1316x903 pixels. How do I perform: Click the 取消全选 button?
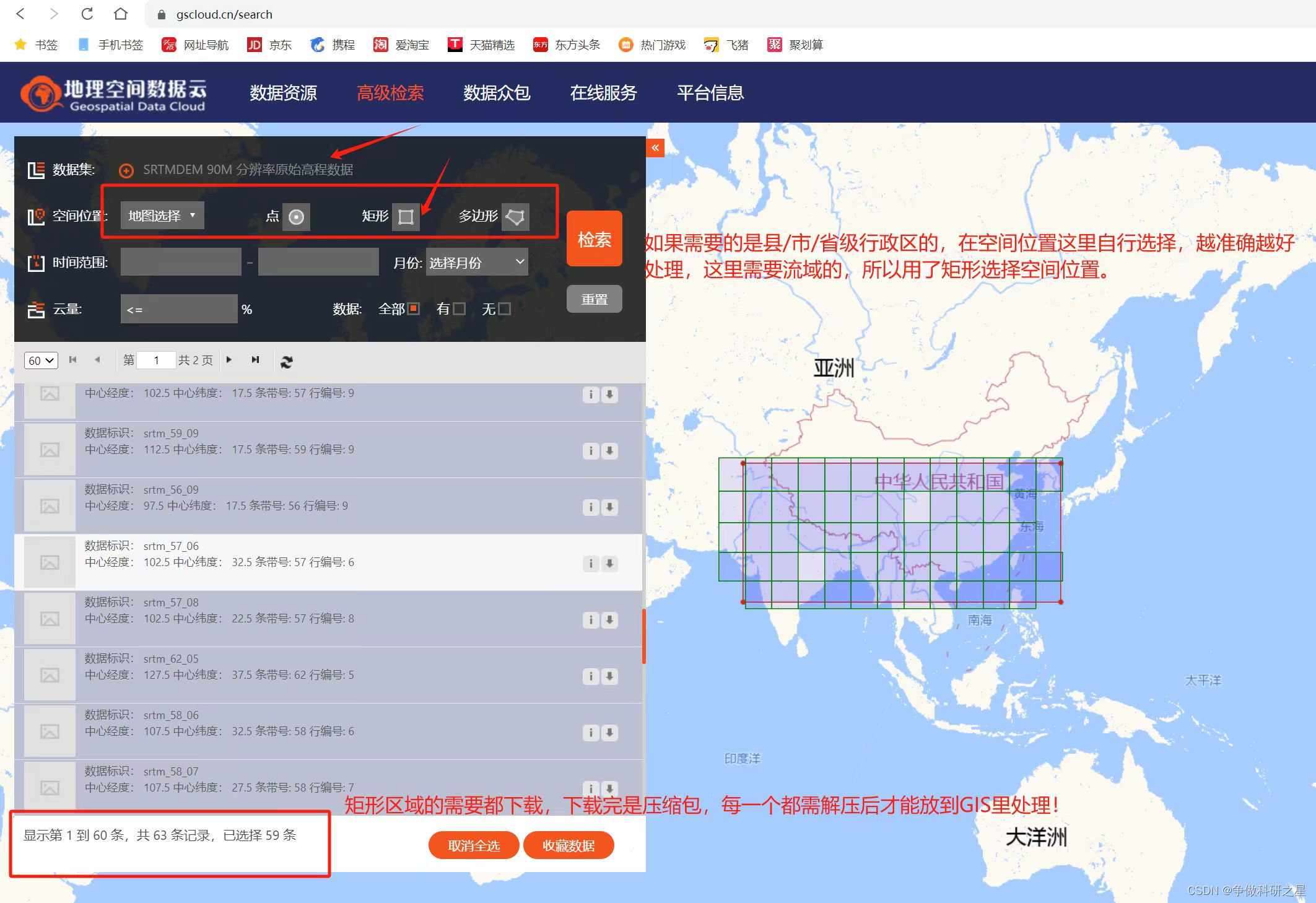click(x=474, y=845)
